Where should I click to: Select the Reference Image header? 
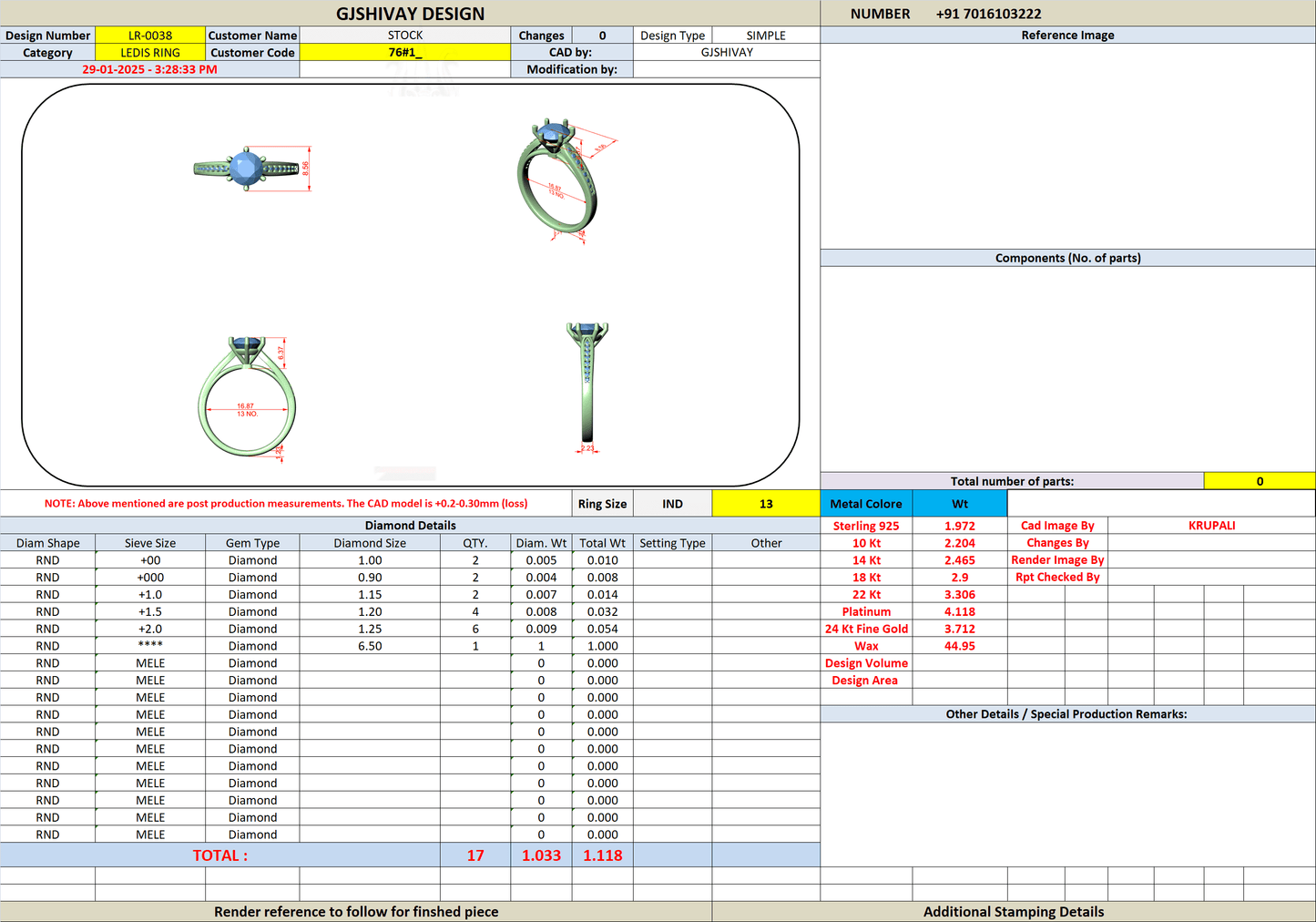(1068, 36)
